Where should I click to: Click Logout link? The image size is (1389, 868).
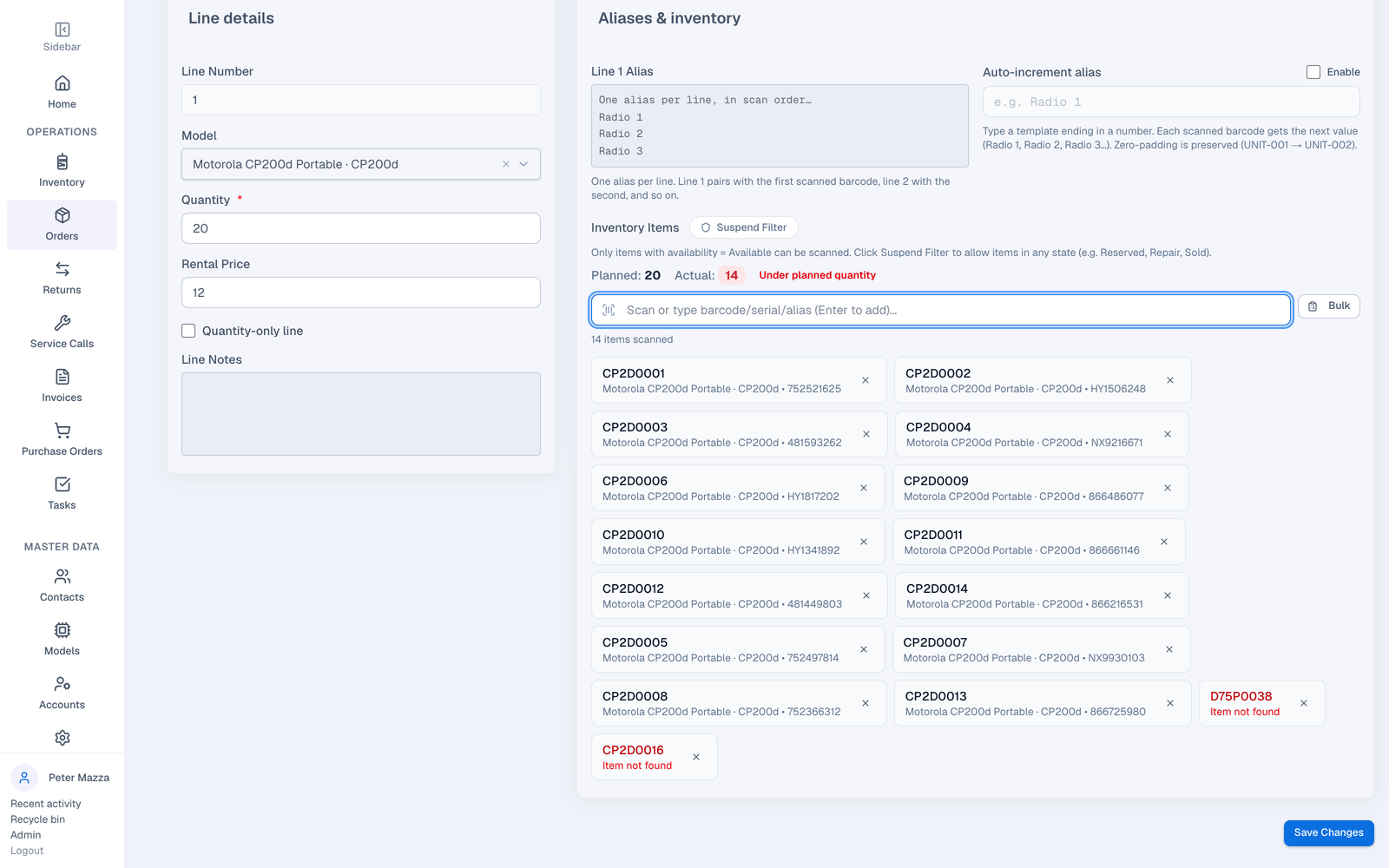27,851
